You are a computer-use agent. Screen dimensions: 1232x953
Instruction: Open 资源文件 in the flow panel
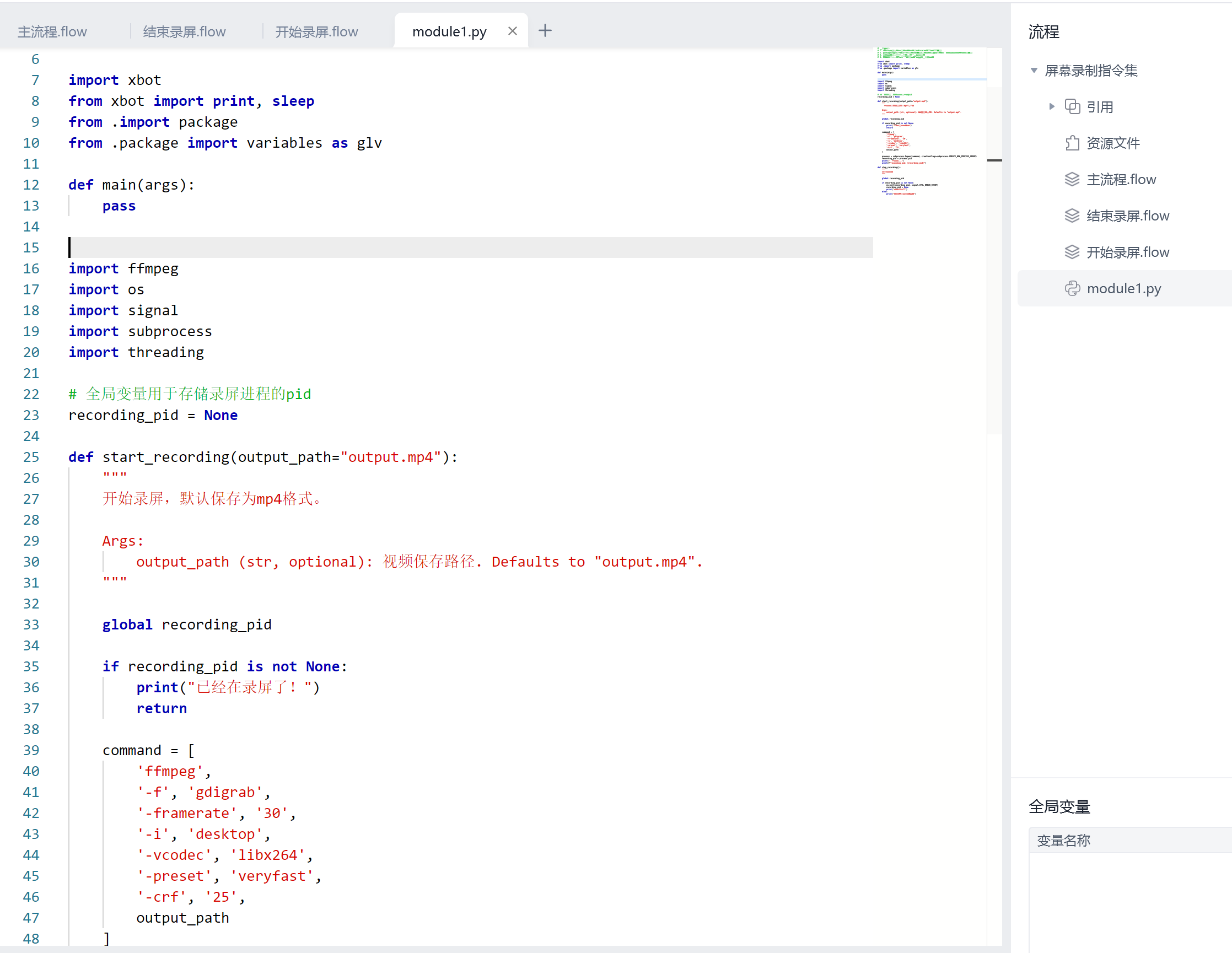click(1113, 143)
